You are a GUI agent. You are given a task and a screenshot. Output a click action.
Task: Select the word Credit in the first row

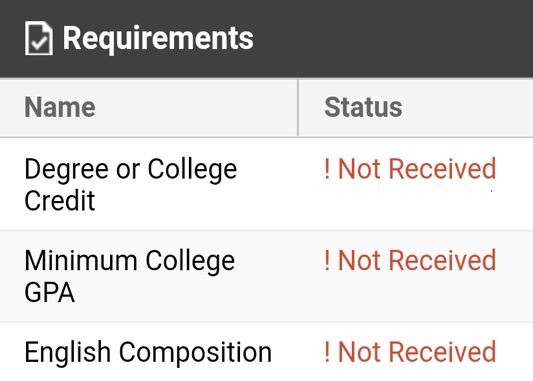(x=60, y=201)
